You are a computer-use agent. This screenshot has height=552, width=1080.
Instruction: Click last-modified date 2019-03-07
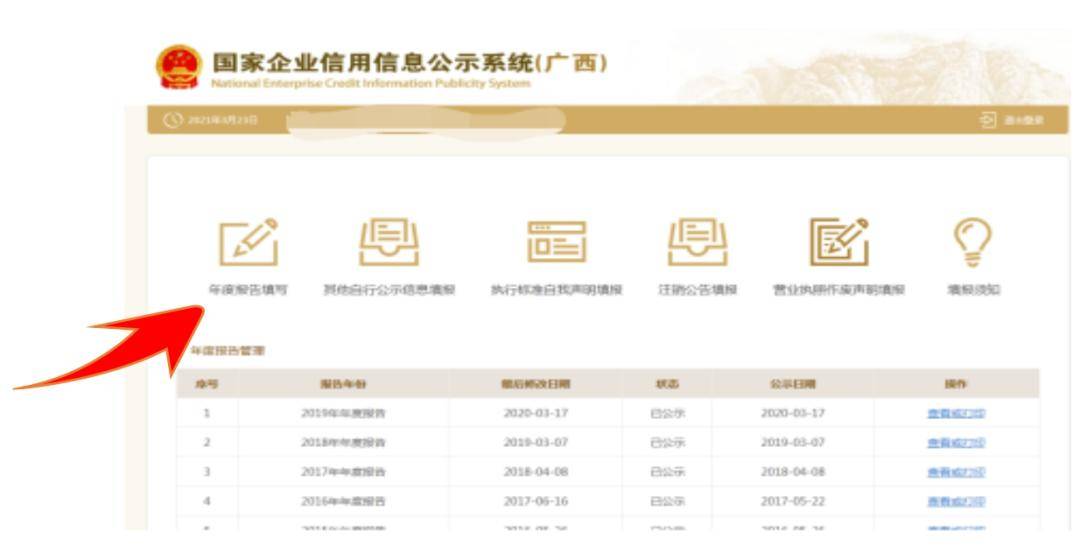tap(536, 442)
